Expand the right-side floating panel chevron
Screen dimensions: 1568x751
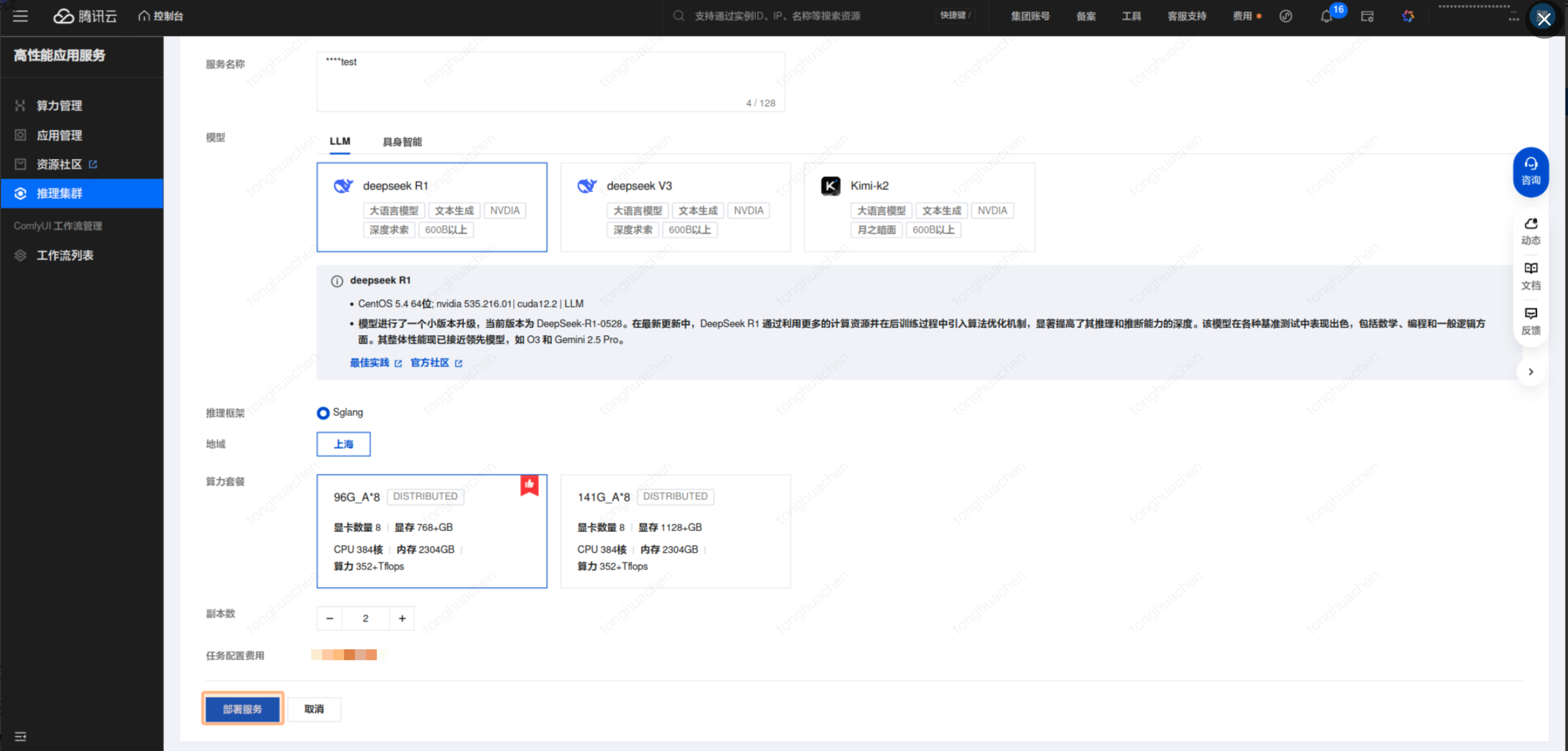click(x=1530, y=372)
